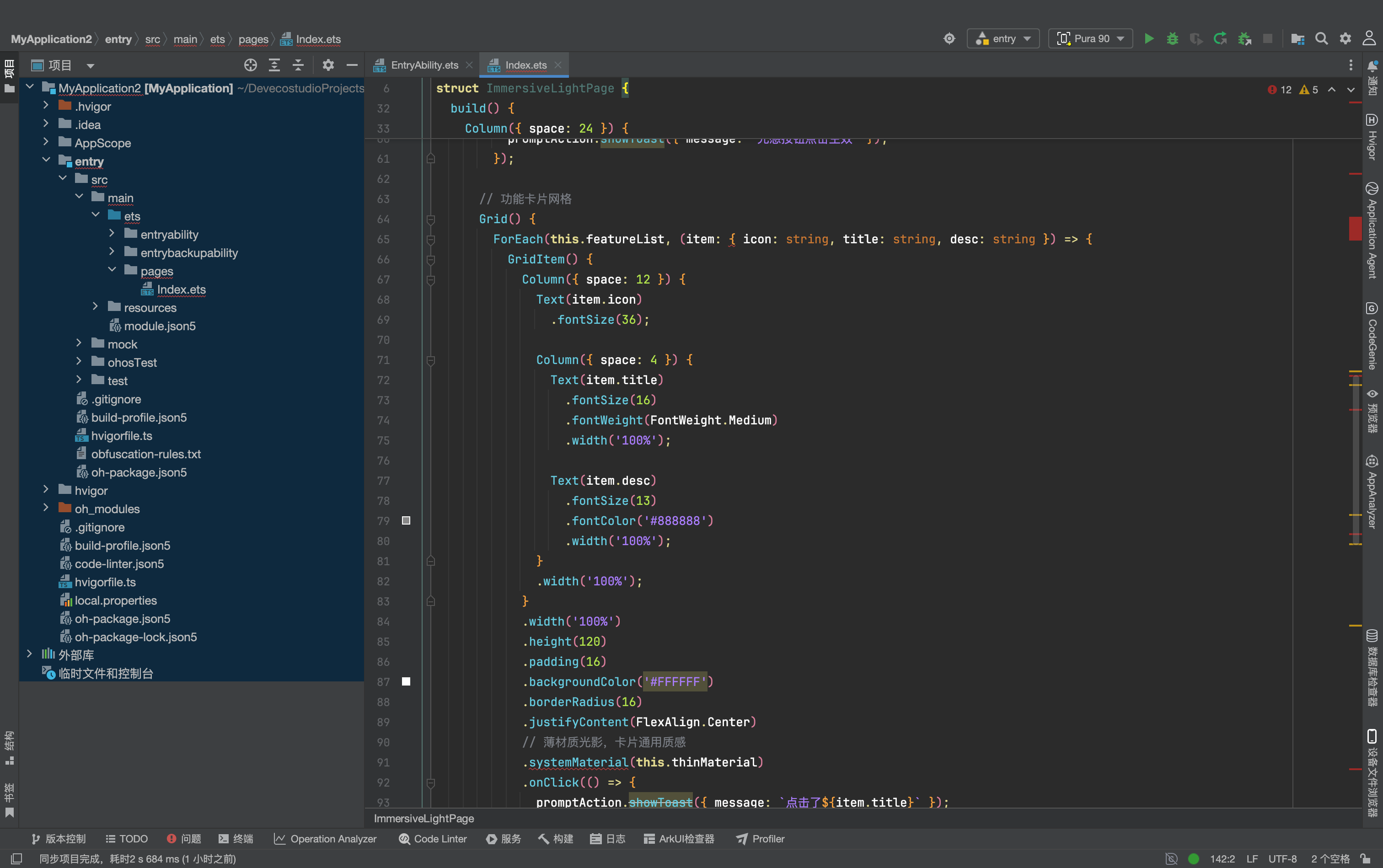Open the ArkUI inspector tool window
This screenshot has height=868, width=1383.
pos(679,839)
